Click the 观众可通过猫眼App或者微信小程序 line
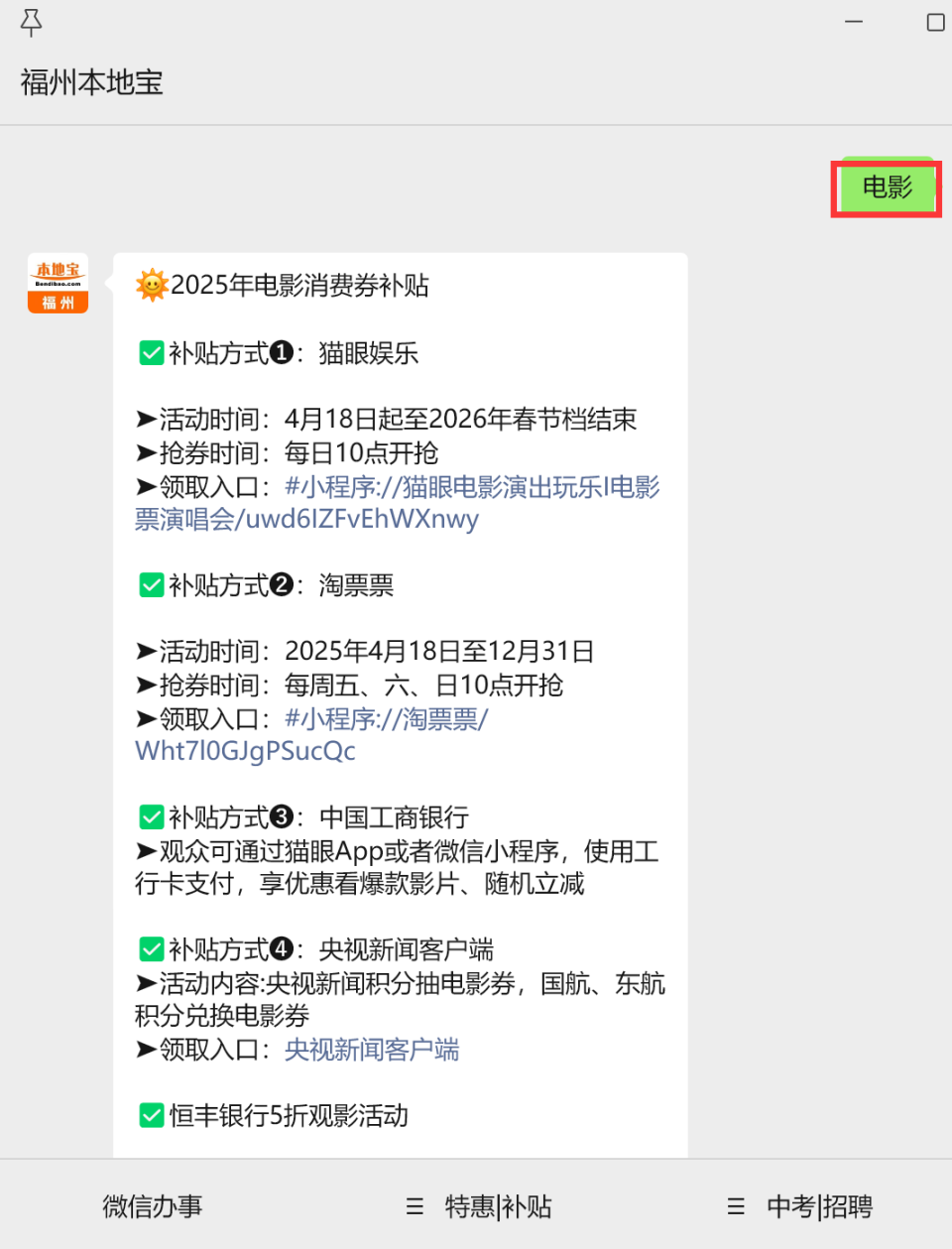The height and width of the screenshot is (1249, 952). pos(397,867)
